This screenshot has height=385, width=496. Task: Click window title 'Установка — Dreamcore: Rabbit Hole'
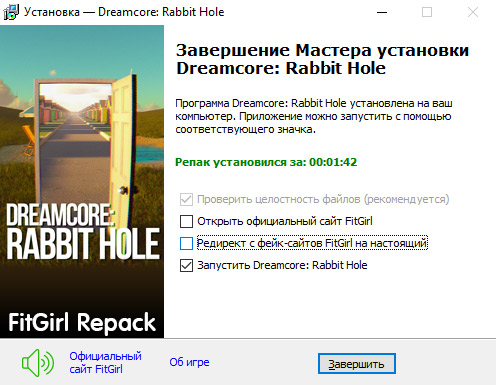coord(124,12)
